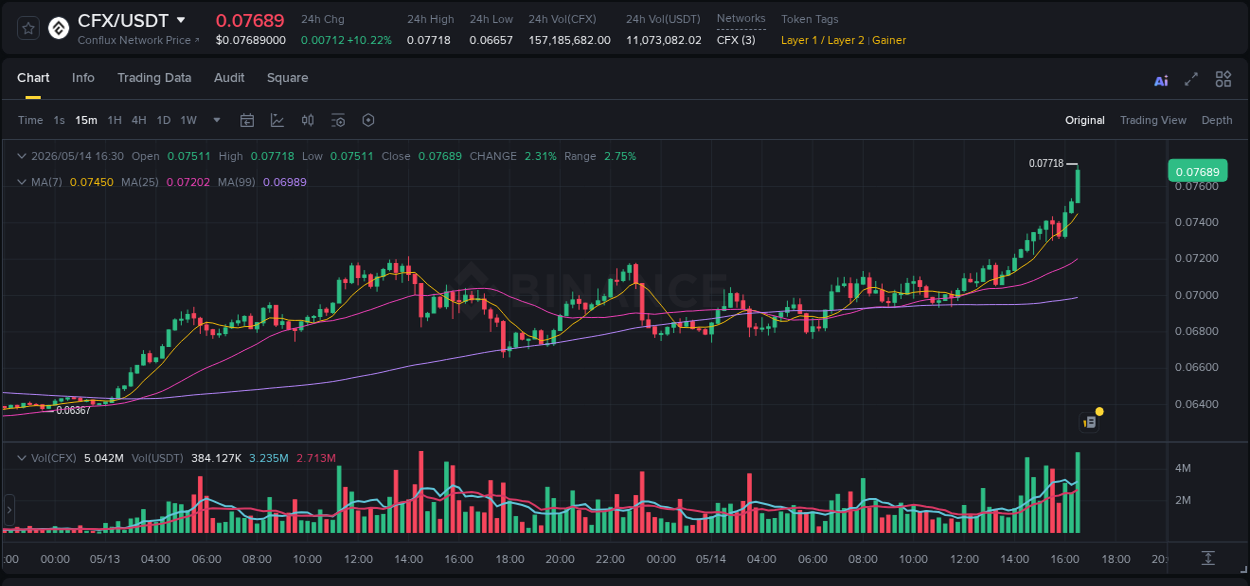The image size is (1250, 586).
Task: Click the 24h Vol(CFX) value 157,185,682.00
Action: coord(569,40)
